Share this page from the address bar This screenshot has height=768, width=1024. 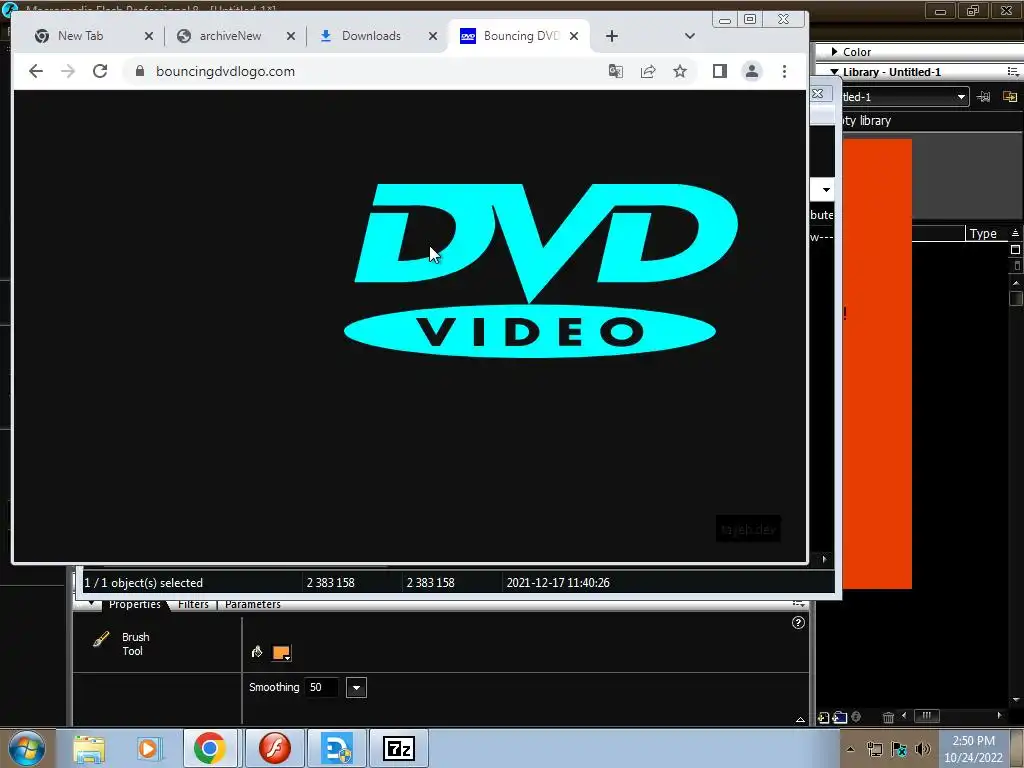tap(648, 71)
